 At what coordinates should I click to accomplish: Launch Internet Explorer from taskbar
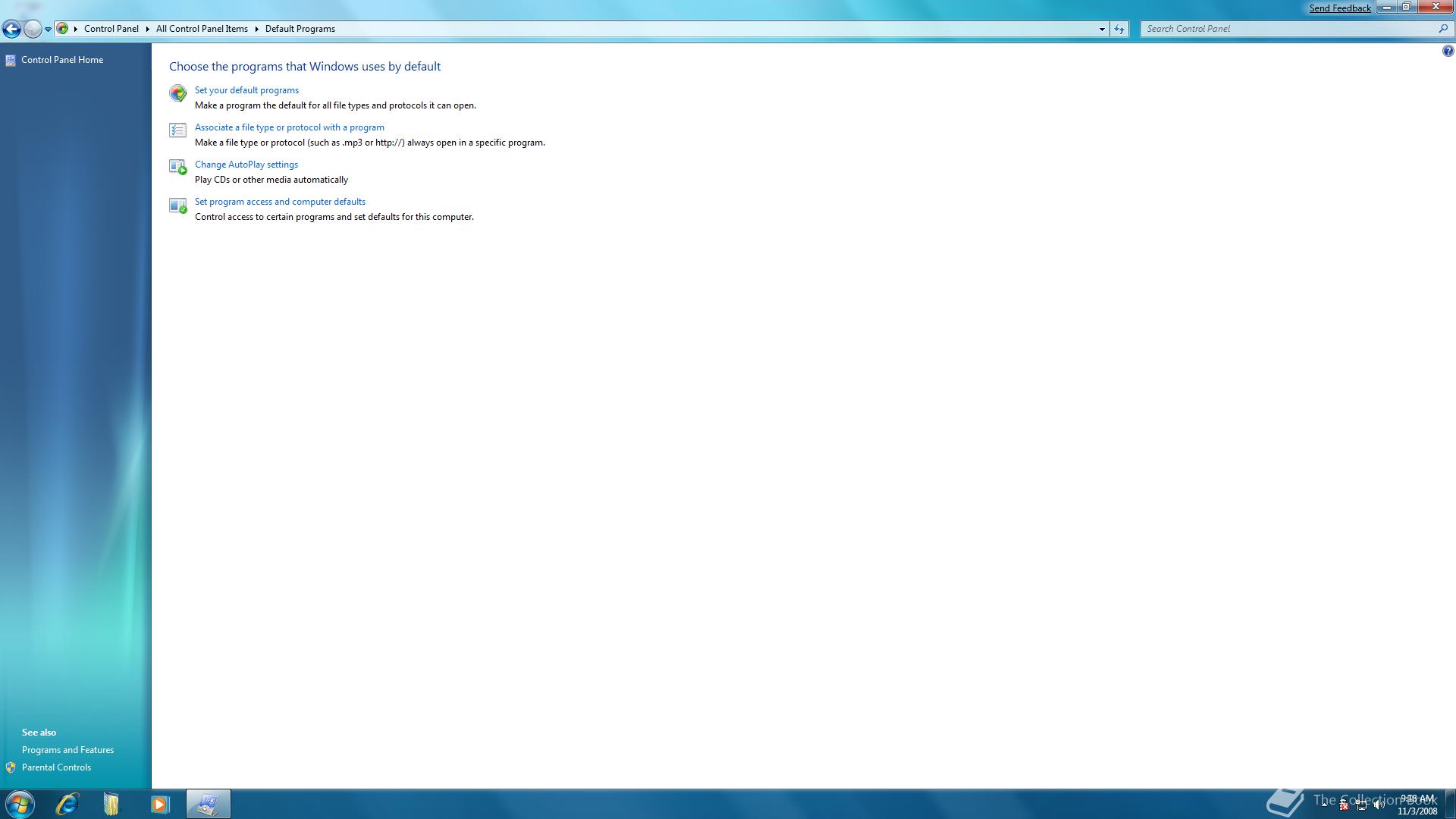tap(67, 804)
